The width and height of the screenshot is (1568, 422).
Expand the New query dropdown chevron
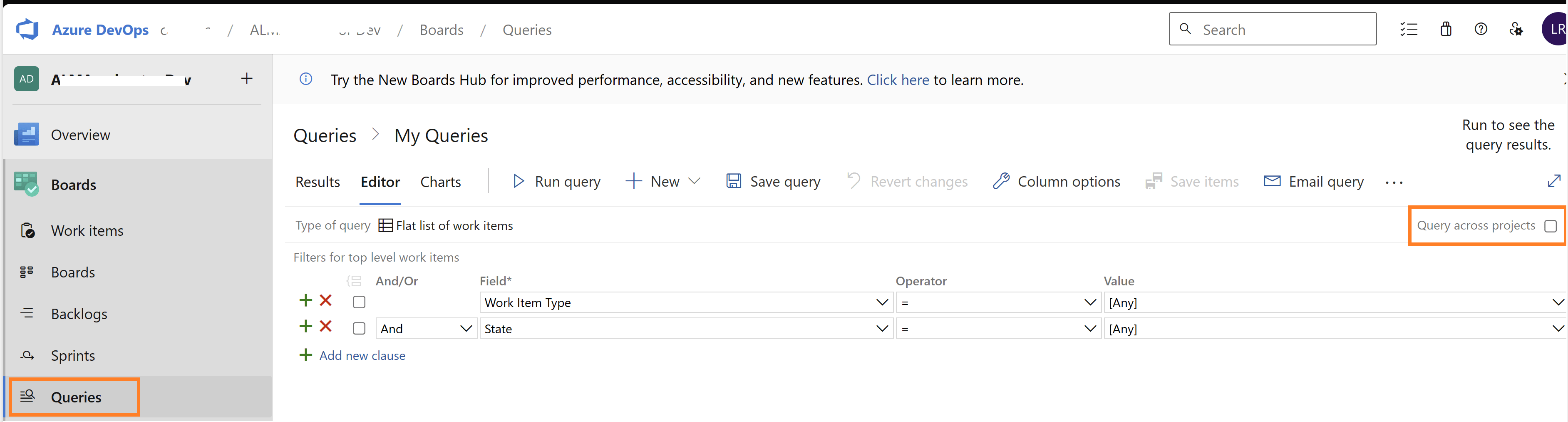coord(694,181)
